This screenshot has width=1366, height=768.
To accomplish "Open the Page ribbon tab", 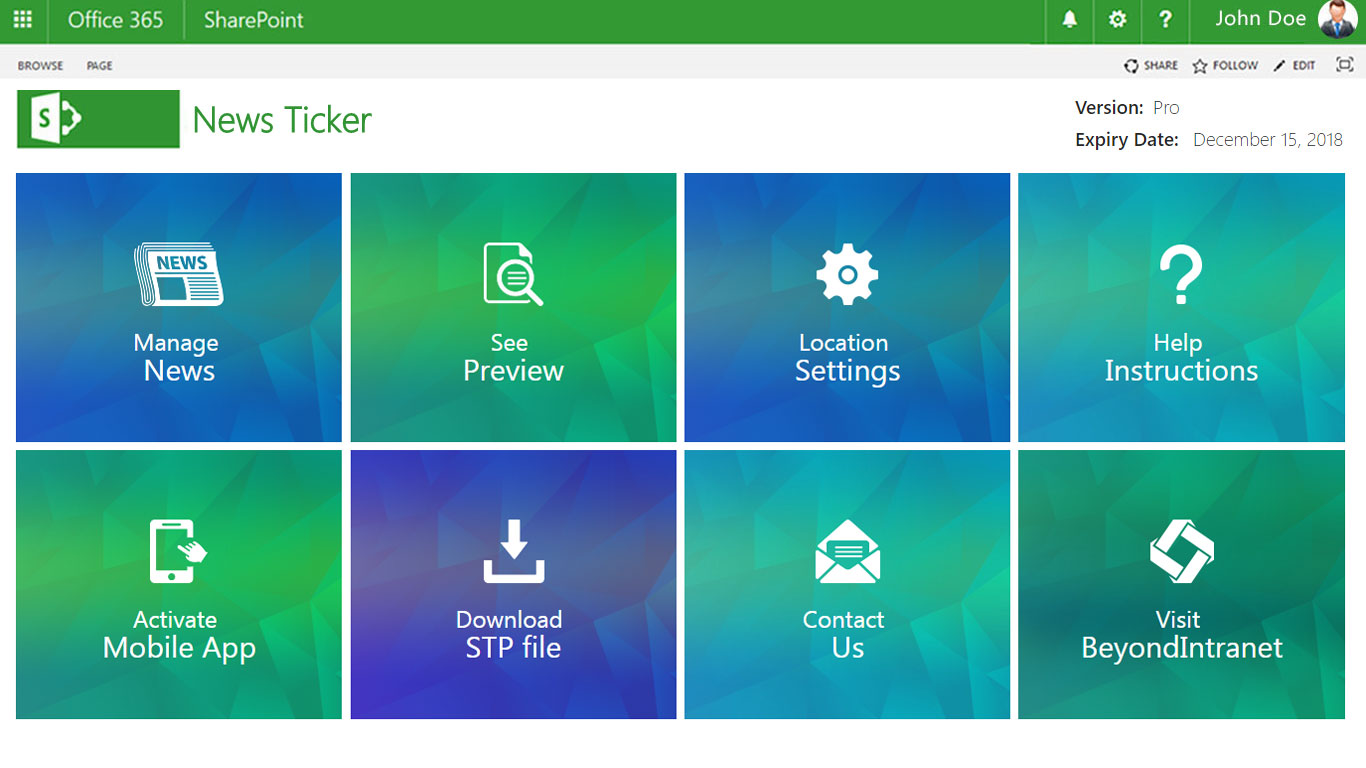I will 99,66.
